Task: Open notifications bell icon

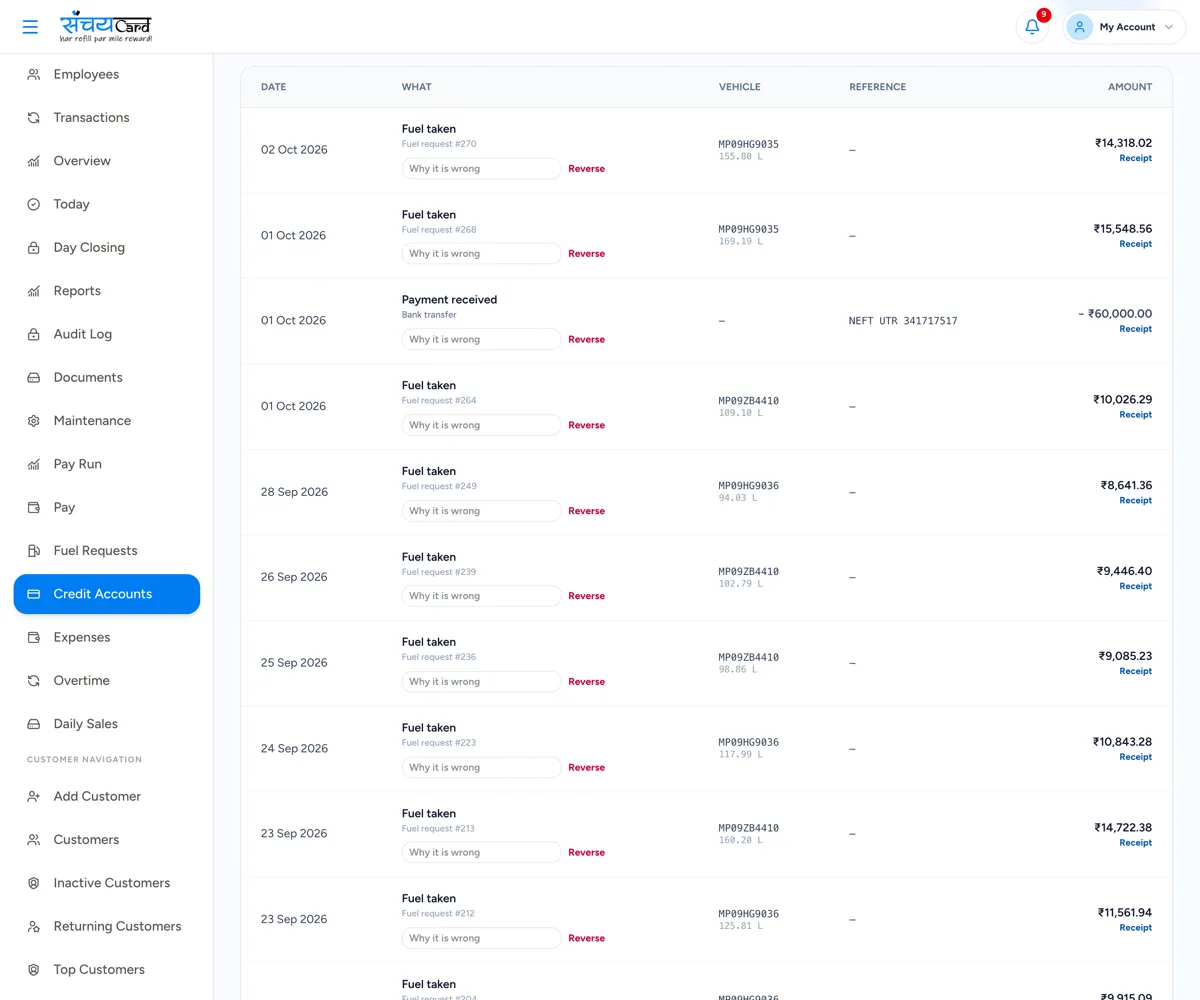Action: click(1032, 27)
